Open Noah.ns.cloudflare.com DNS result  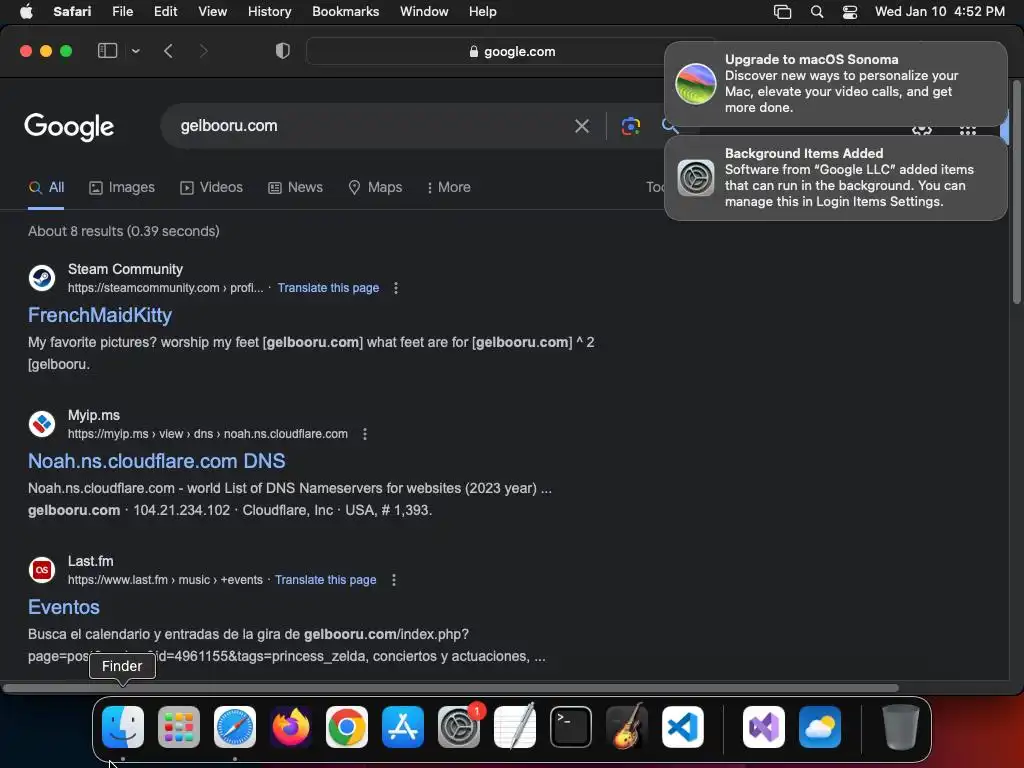pyautogui.click(x=157, y=461)
